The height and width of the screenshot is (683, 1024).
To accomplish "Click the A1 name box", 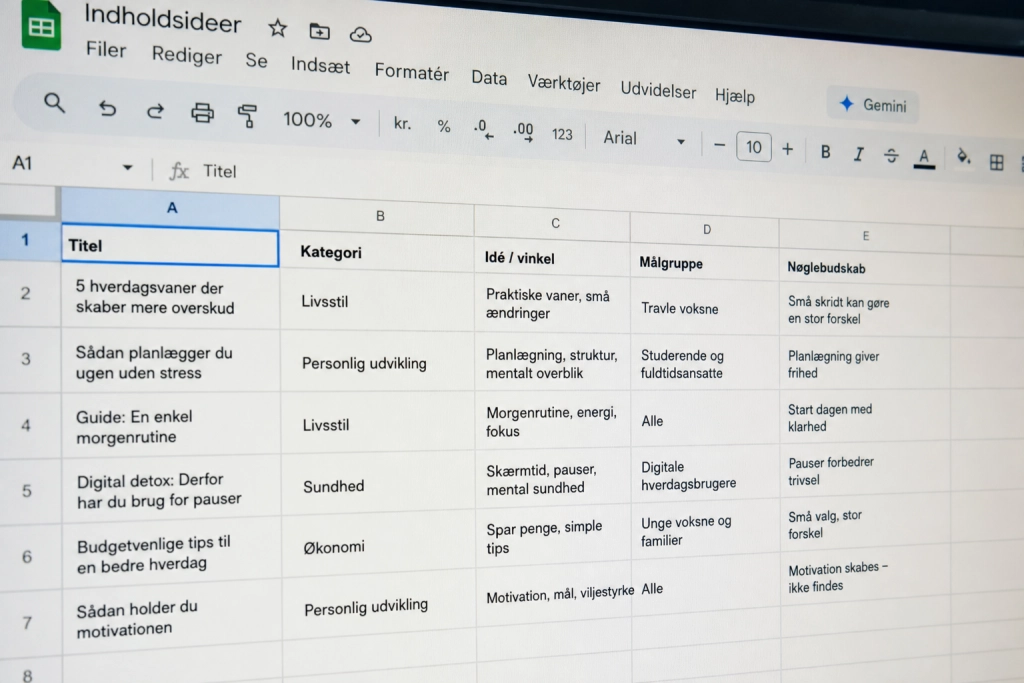I will tap(23, 163).
